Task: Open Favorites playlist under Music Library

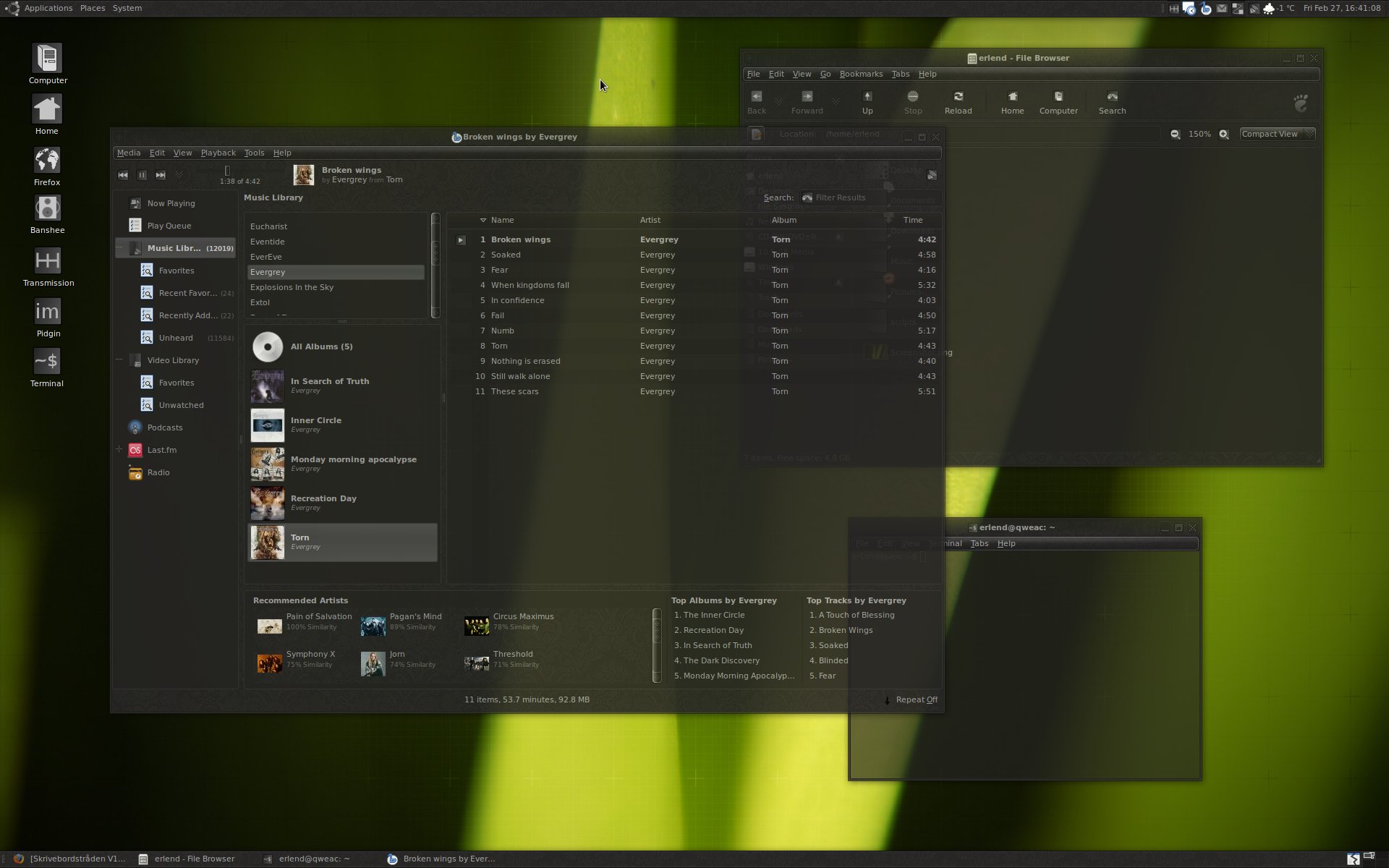Action: (177, 271)
